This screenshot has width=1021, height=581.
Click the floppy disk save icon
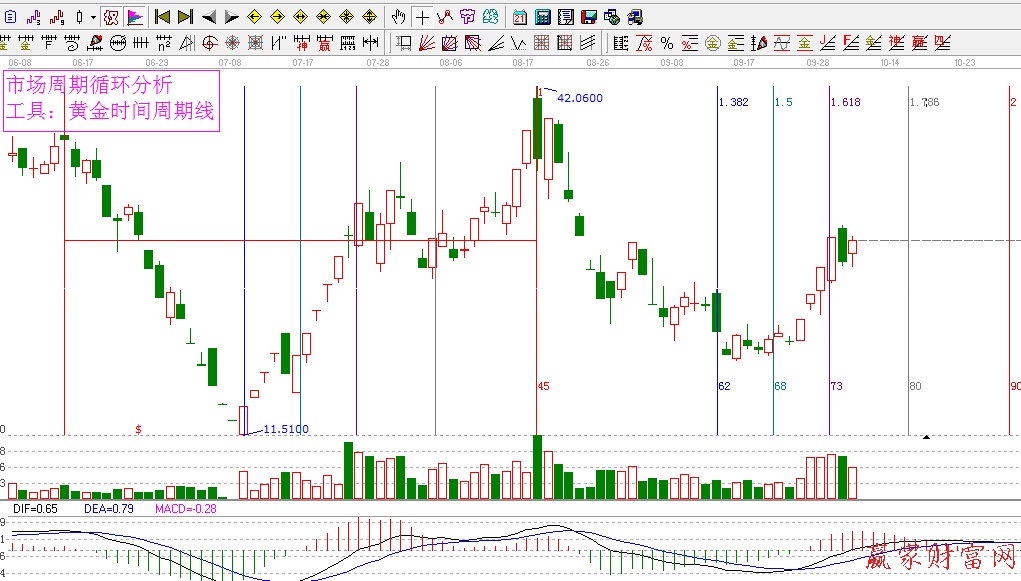point(588,17)
